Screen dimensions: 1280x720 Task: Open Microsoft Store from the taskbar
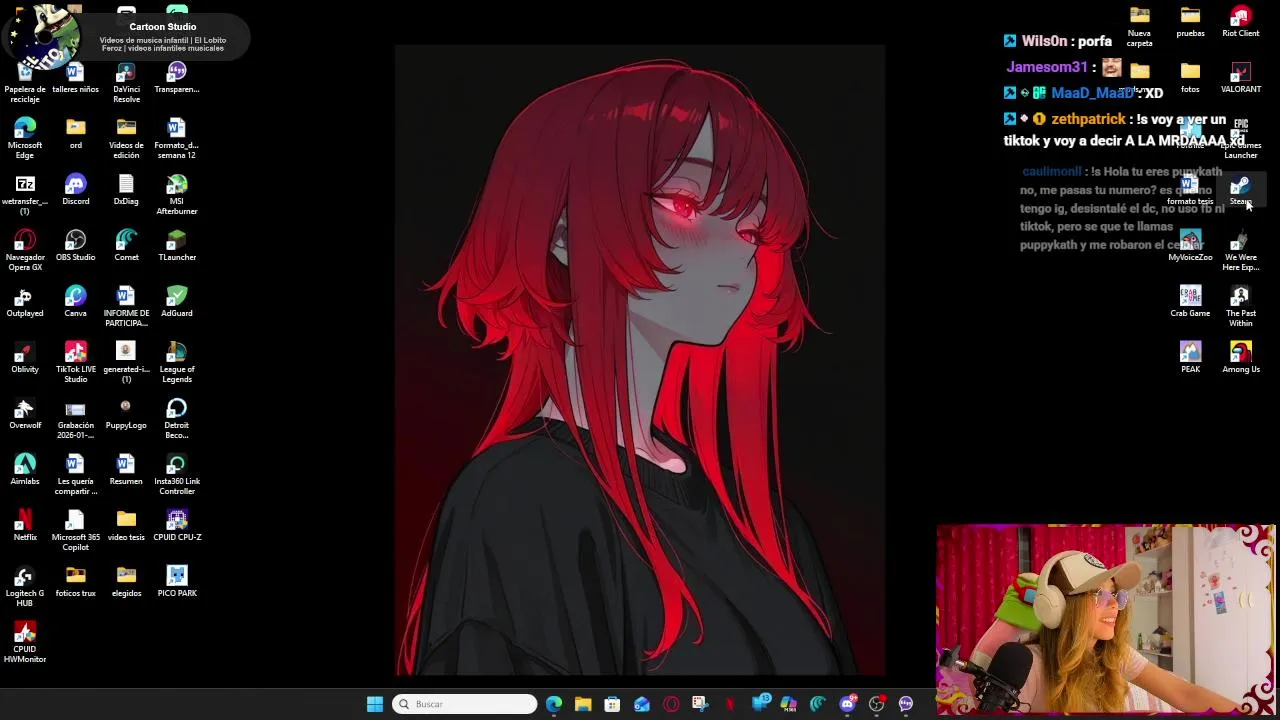coord(612,704)
